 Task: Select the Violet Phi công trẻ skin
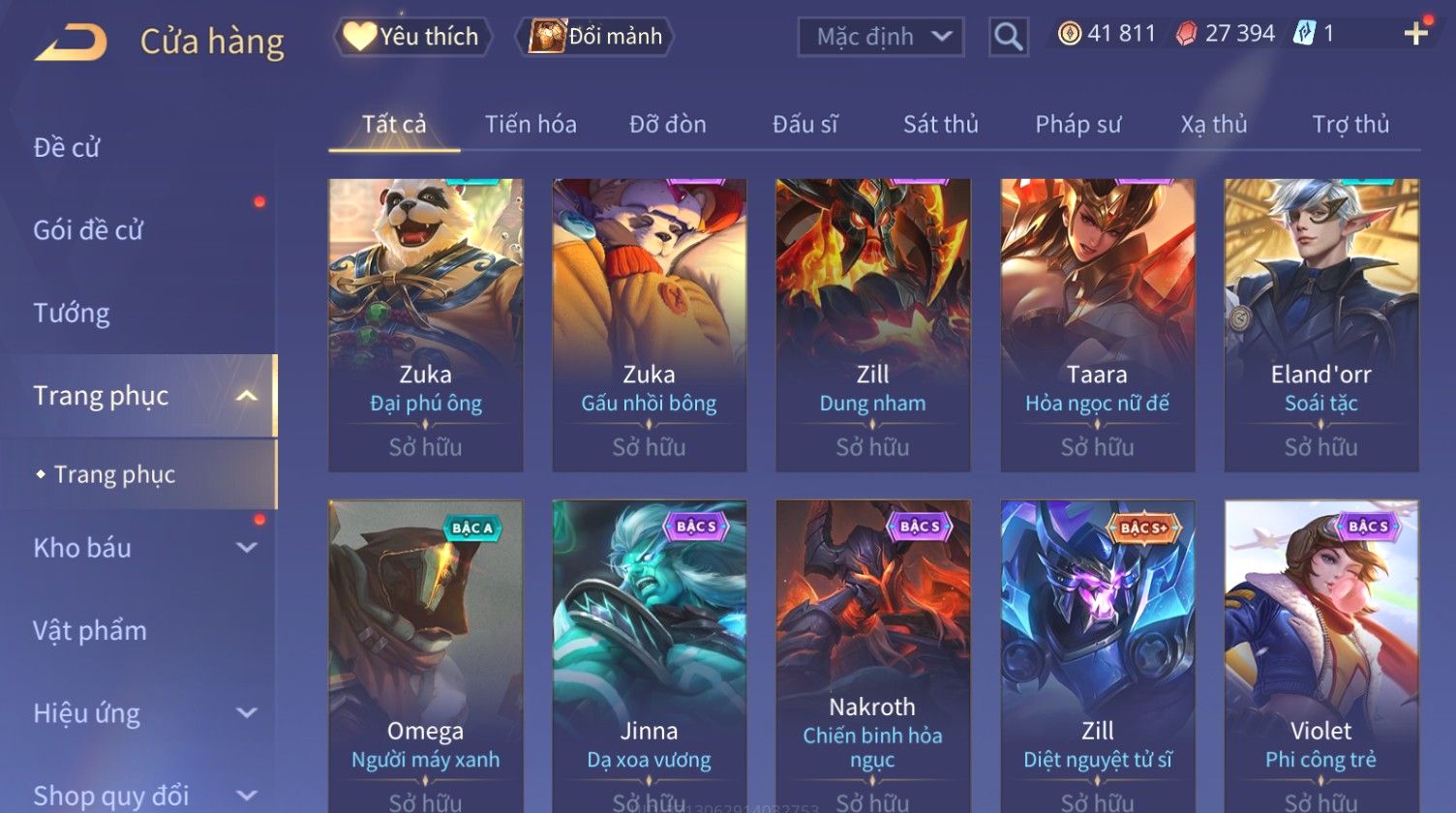pos(1321,656)
